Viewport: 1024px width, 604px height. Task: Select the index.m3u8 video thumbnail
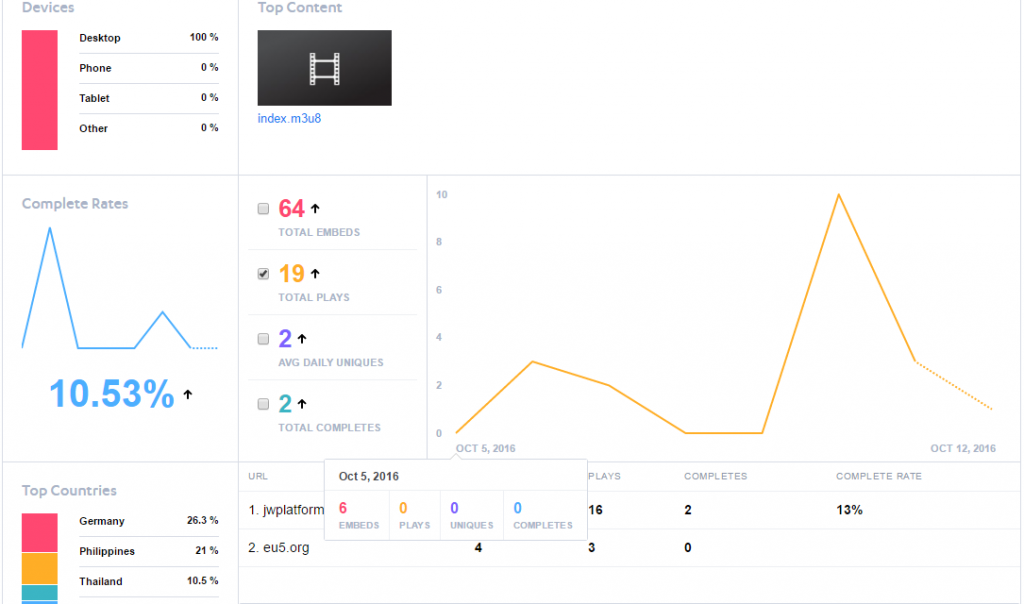tap(325, 68)
